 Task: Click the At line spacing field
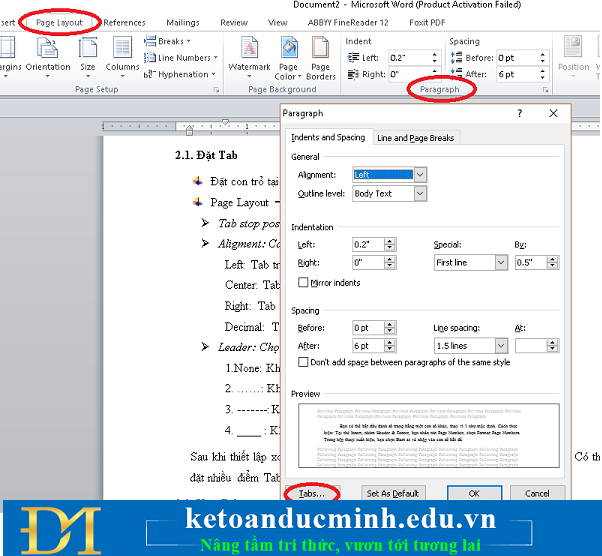(x=531, y=346)
